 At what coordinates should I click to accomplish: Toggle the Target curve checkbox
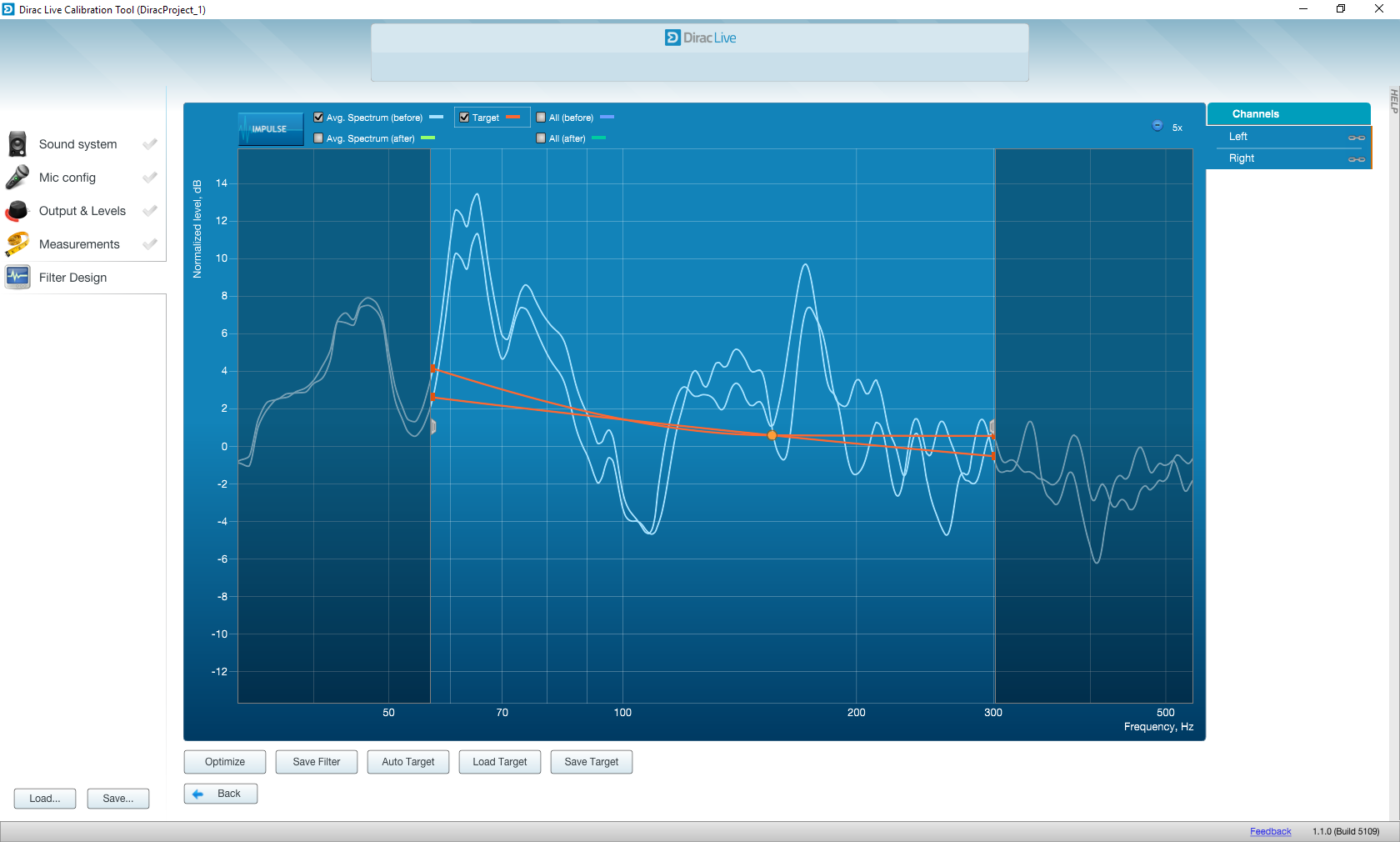pyautogui.click(x=464, y=118)
